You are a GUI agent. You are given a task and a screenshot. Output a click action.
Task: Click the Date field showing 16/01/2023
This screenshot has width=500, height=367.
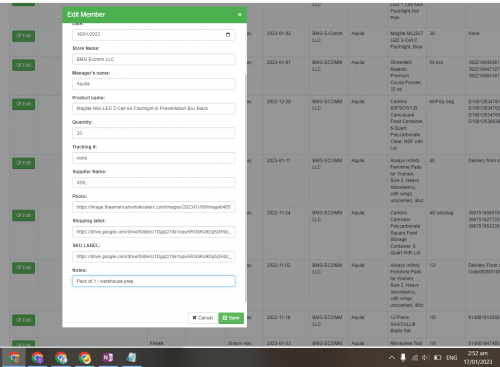153,35
